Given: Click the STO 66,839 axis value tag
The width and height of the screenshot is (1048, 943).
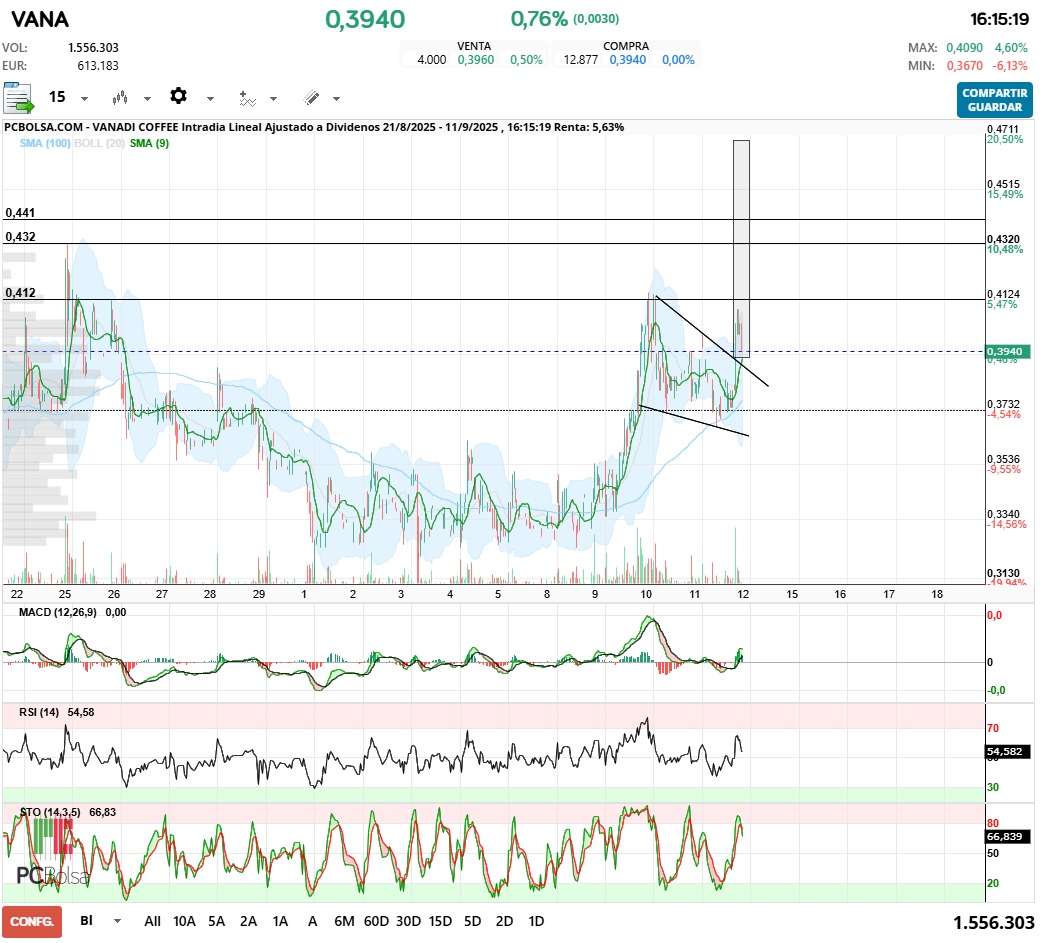Looking at the screenshot, I should click(1009, 837).
